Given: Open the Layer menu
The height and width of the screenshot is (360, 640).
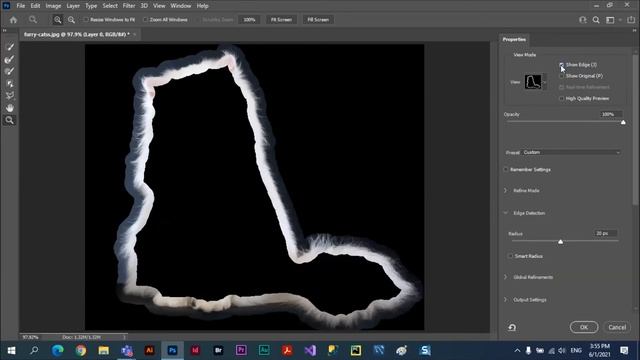Looking at the screenshot, I should [x=73, y=6].
